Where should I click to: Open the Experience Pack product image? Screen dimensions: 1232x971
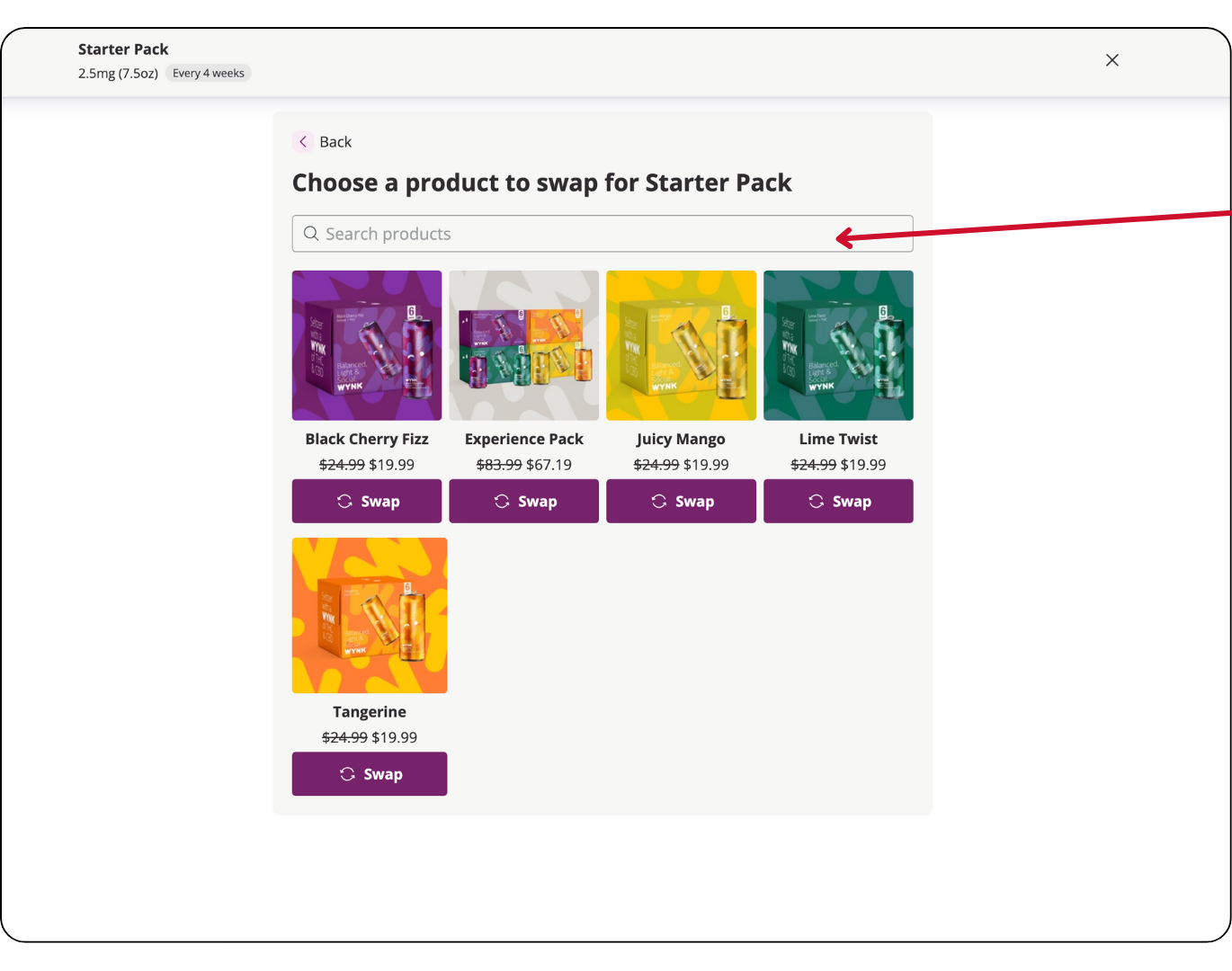524,345
